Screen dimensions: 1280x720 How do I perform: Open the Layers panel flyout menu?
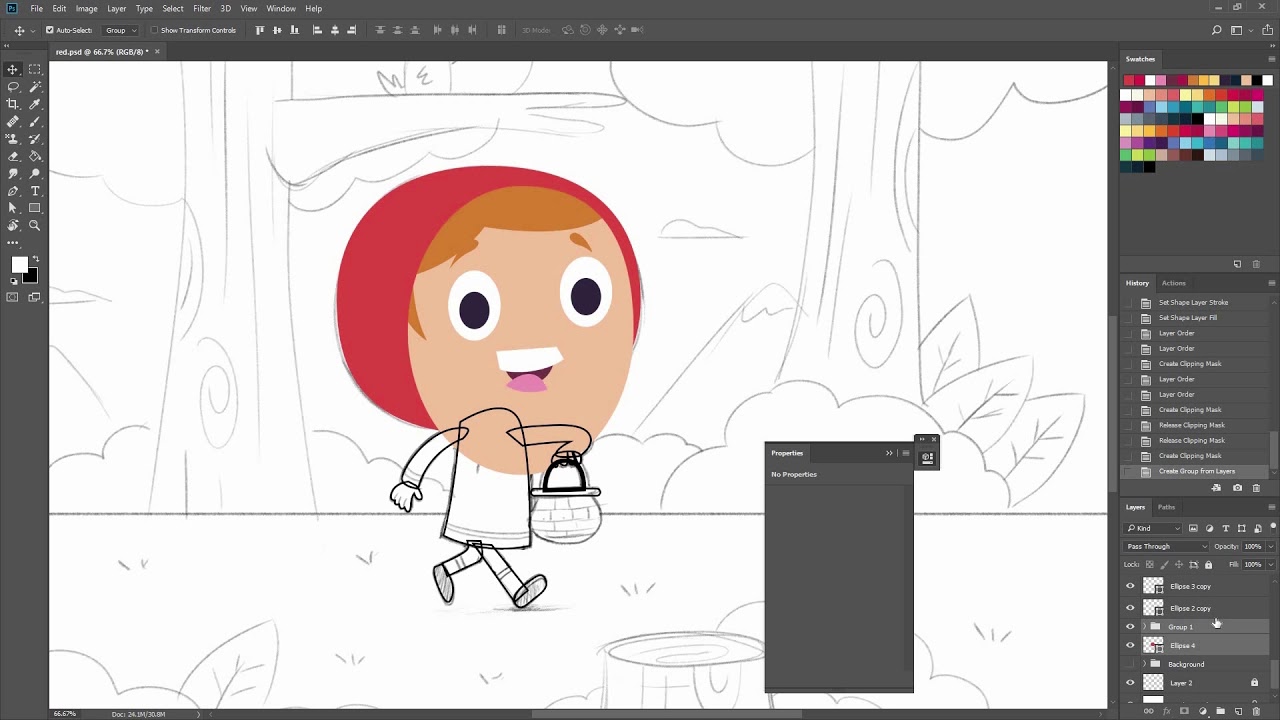tap(1272, 507)
